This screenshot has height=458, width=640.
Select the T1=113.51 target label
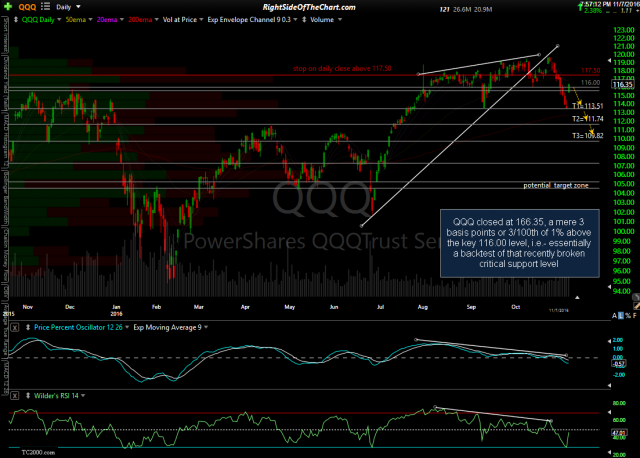click(x=587, y=106)
